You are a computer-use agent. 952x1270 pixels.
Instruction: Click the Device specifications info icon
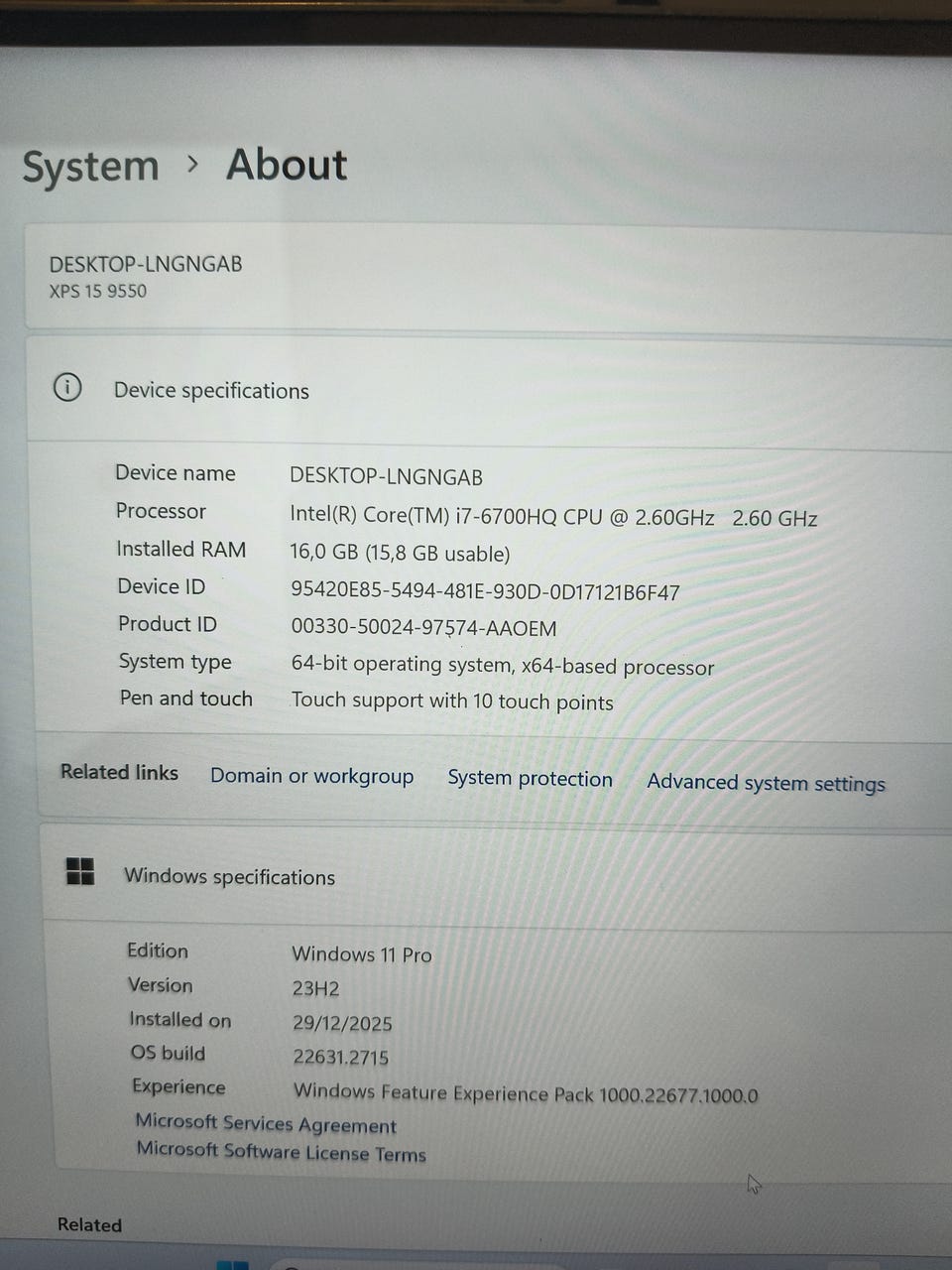pos(67,387)
